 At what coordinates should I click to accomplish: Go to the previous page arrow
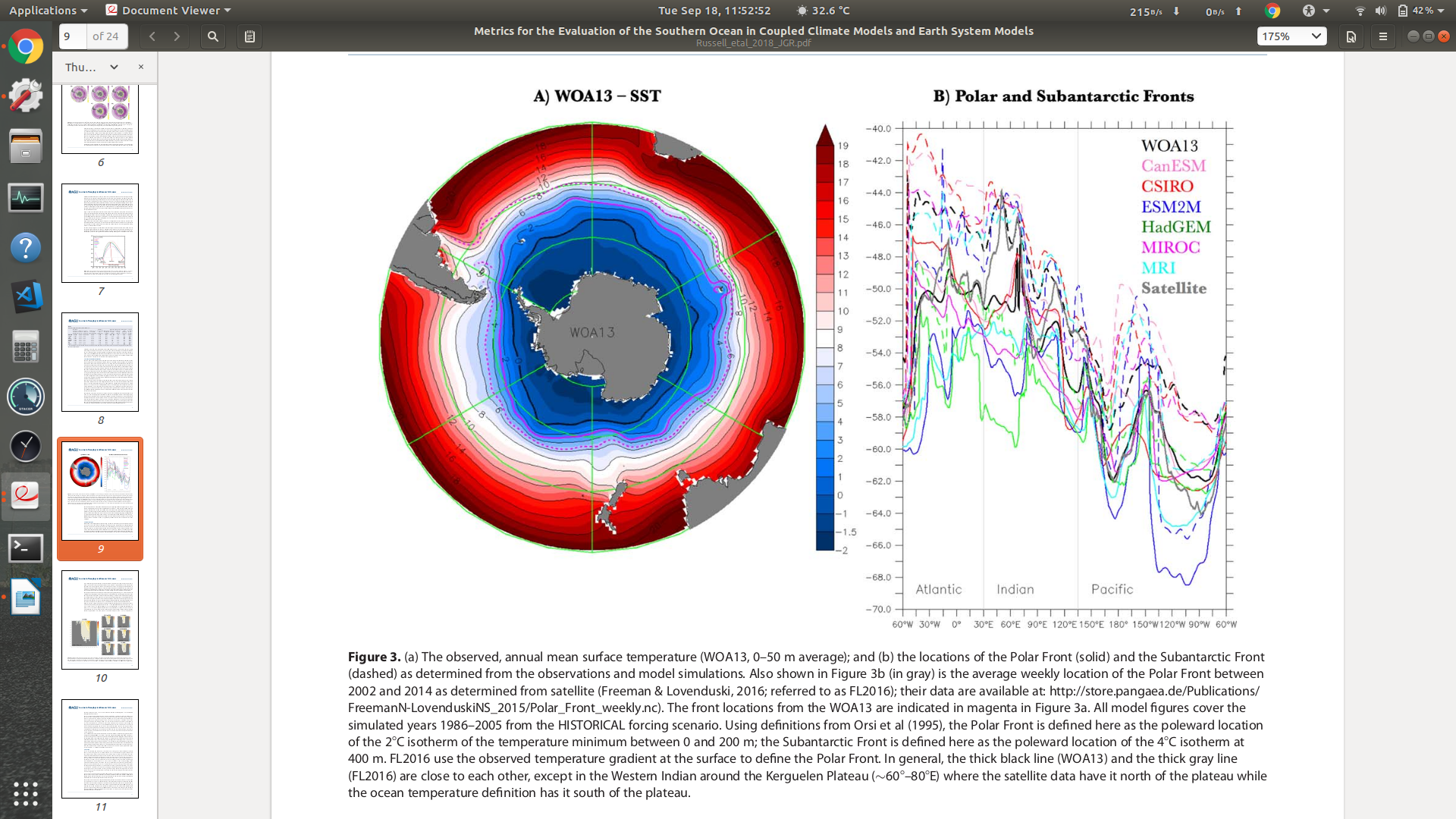(152, 36)
